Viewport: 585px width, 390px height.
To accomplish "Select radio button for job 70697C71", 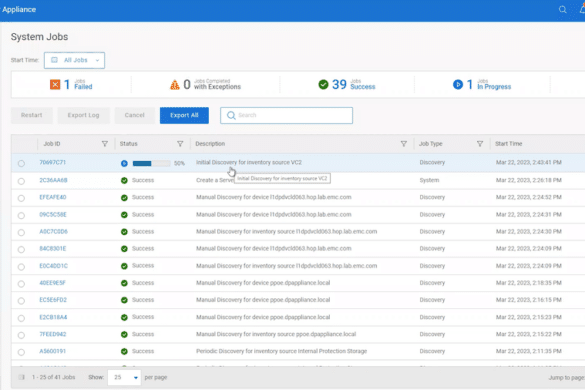I will [21, 163].
